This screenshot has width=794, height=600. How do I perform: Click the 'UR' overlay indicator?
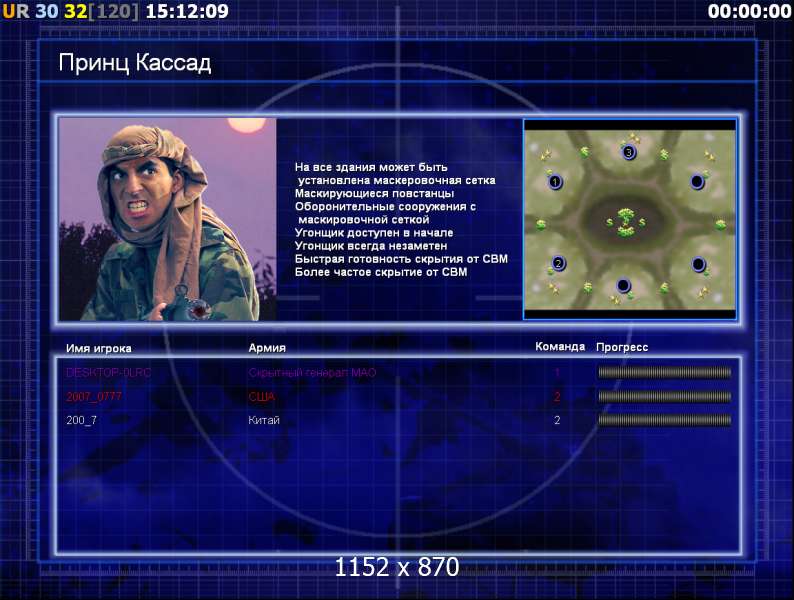16,11
